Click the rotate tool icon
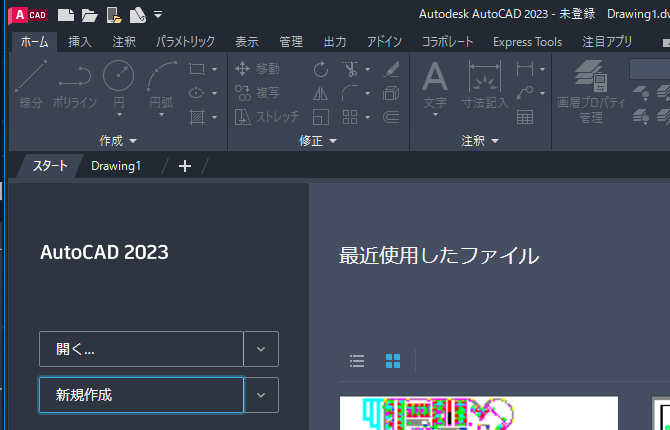Viewport: 670px width, 430px height. click(320, 69)
